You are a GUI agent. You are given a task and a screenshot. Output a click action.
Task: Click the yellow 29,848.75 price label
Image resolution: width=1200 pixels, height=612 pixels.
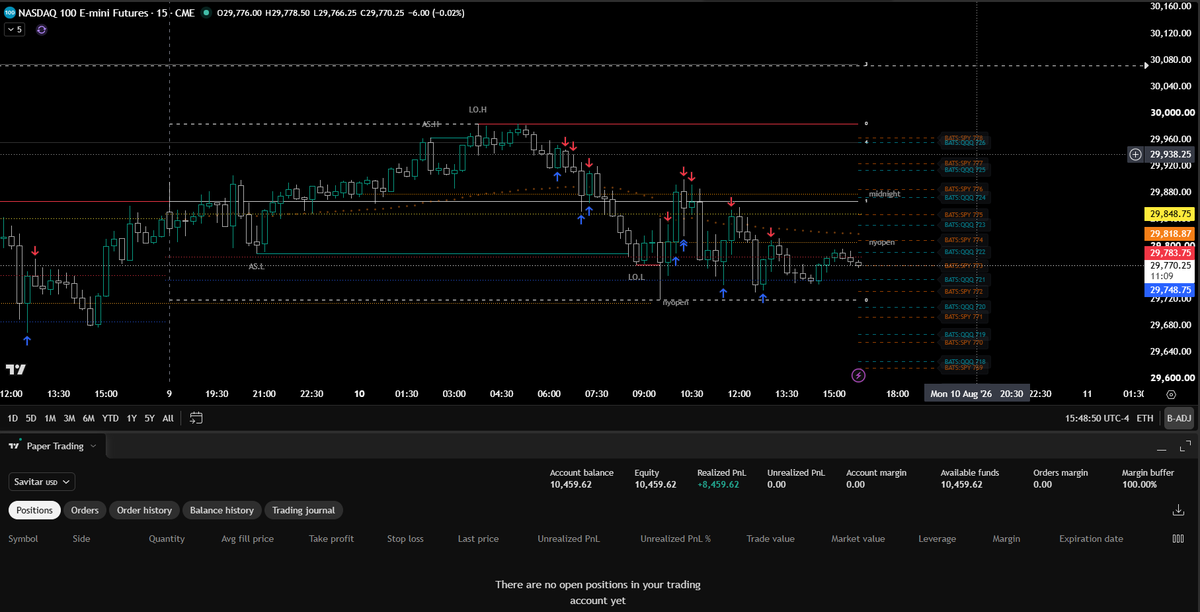click(x=1170, y=214)
